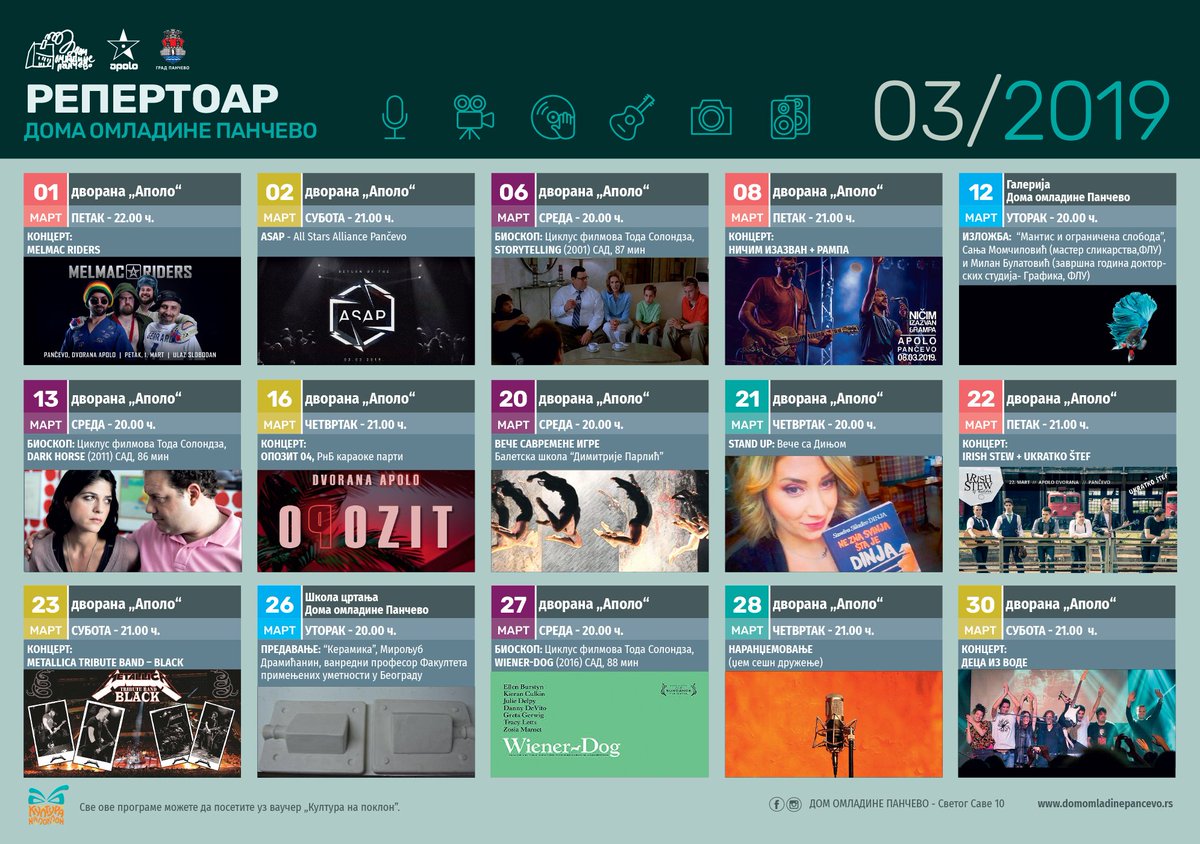Click the vinyl record DJ icon
Image resolution: width=1200 pixels, height=844 pixels.
[x=552, y=117]
